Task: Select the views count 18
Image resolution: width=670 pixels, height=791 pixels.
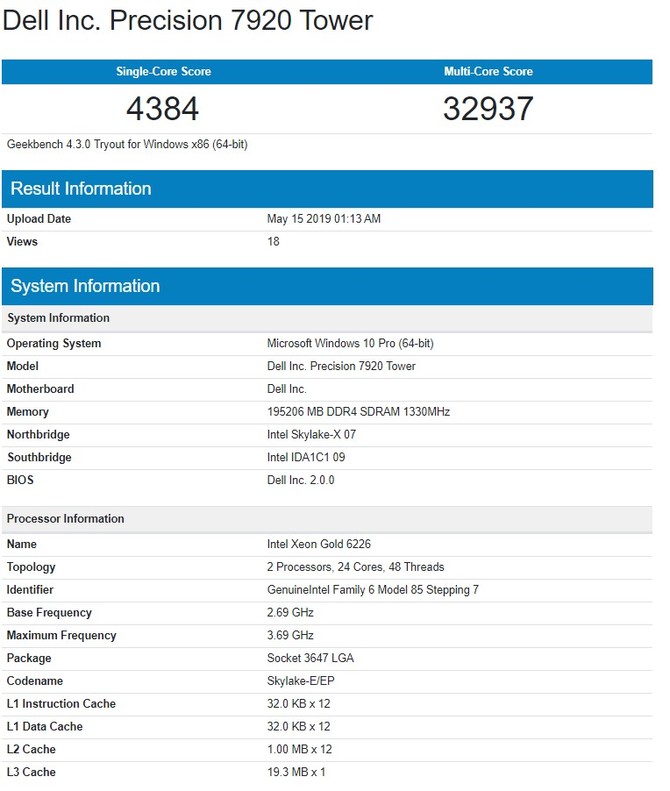Action: 273,242
